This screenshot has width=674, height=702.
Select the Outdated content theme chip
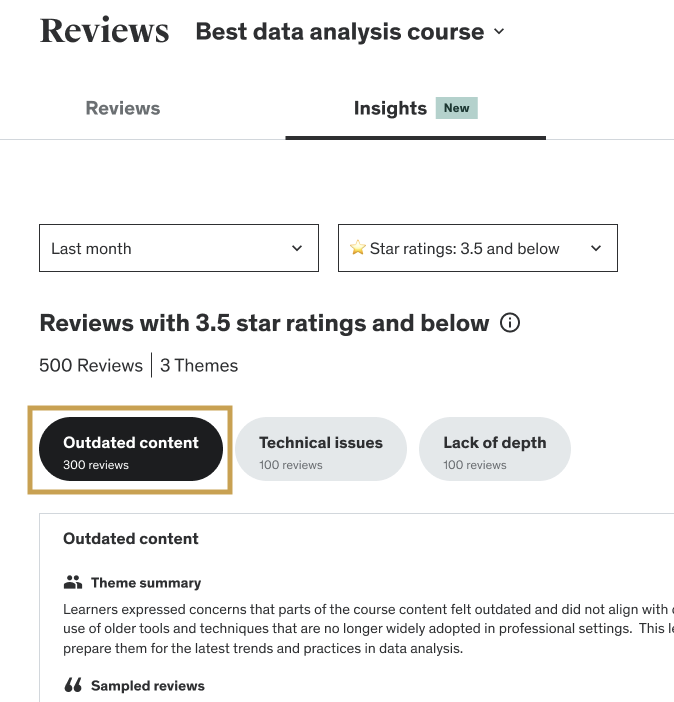(131, 450)
